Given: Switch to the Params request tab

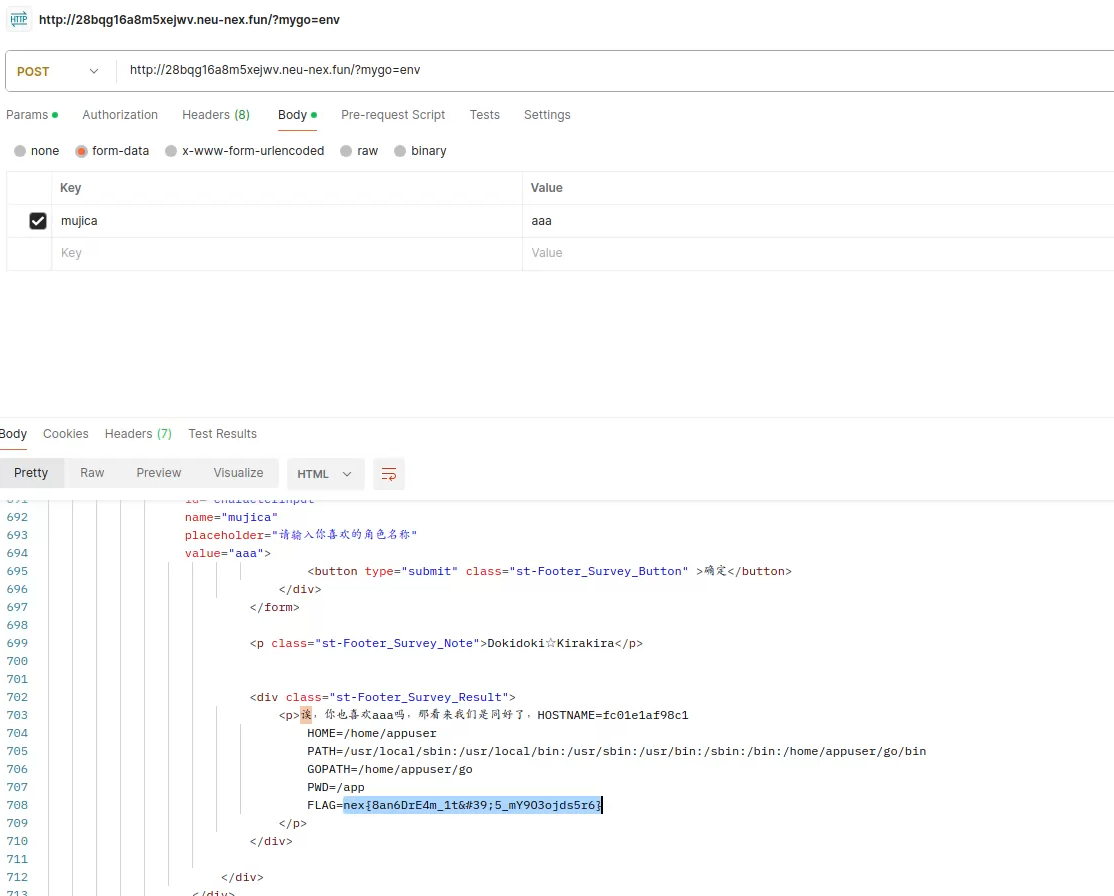Looking at the screenshot, I should (x=27, y=115).
